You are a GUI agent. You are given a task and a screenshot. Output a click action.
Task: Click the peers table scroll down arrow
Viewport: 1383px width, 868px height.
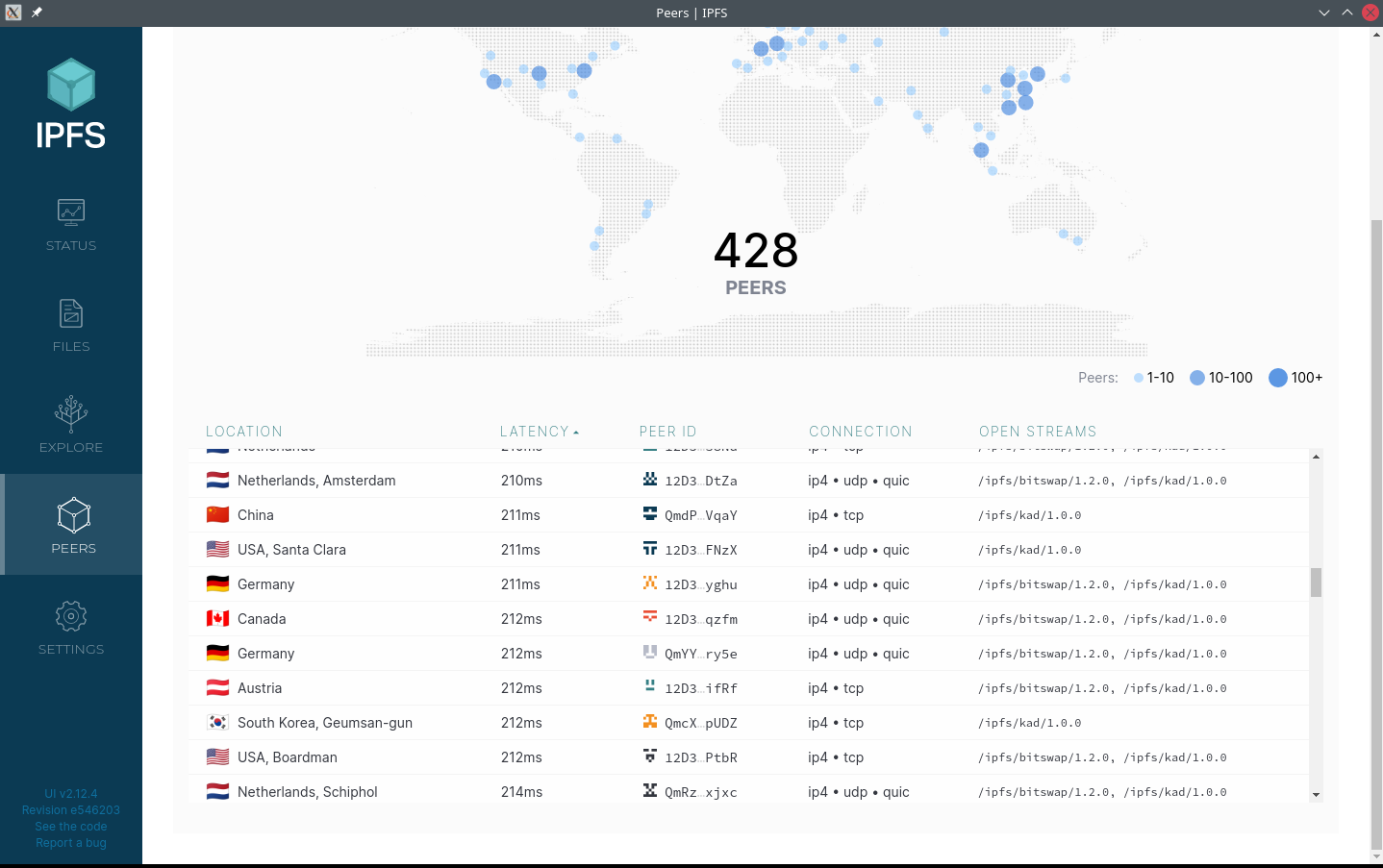(1316, 795)
